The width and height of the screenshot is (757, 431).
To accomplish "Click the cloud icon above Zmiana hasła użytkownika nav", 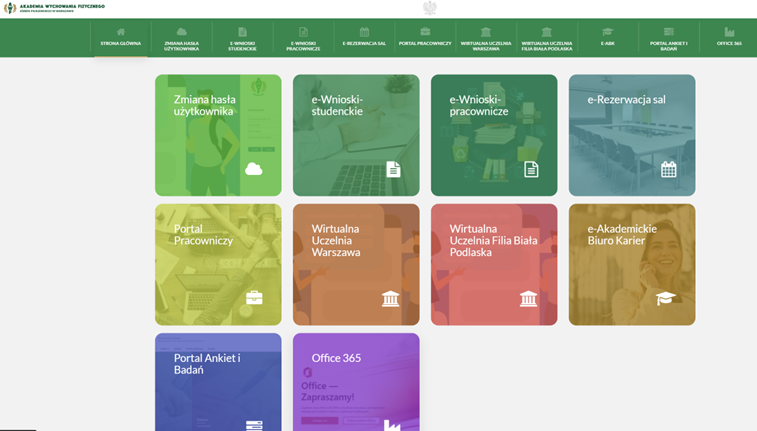I will [x=182, y=32].
